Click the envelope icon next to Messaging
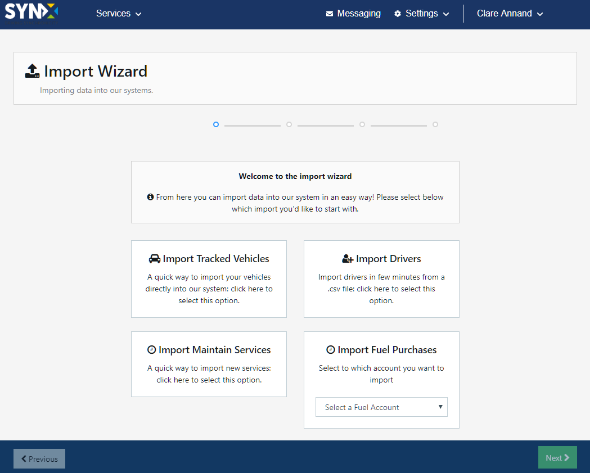590x475 pixels. point(329,14)
